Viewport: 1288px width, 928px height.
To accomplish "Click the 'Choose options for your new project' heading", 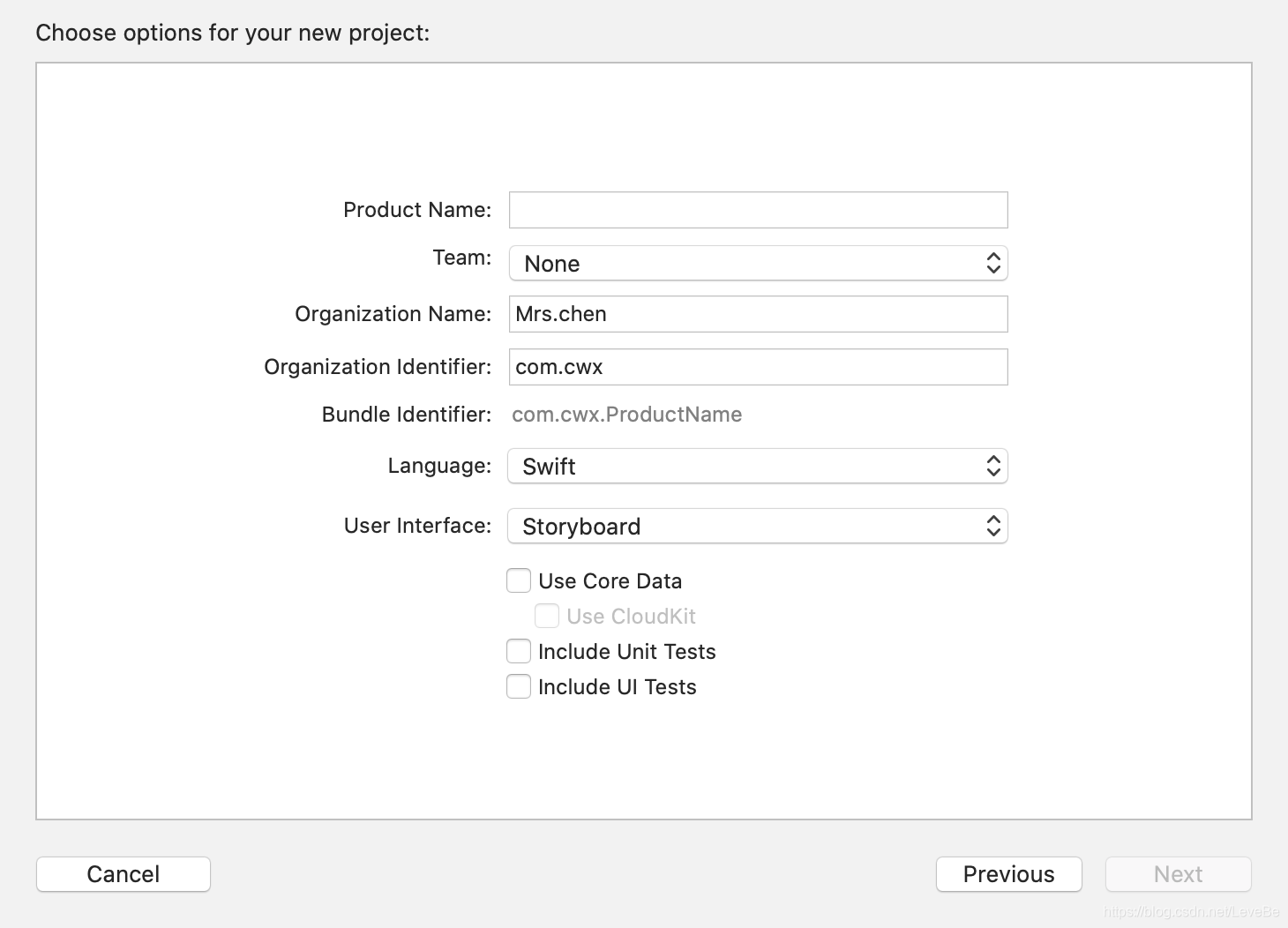I will (233, 34).
